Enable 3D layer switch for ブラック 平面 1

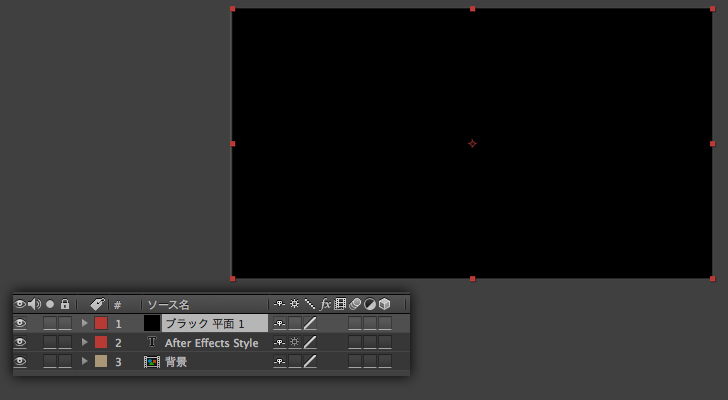pos(385,323)
